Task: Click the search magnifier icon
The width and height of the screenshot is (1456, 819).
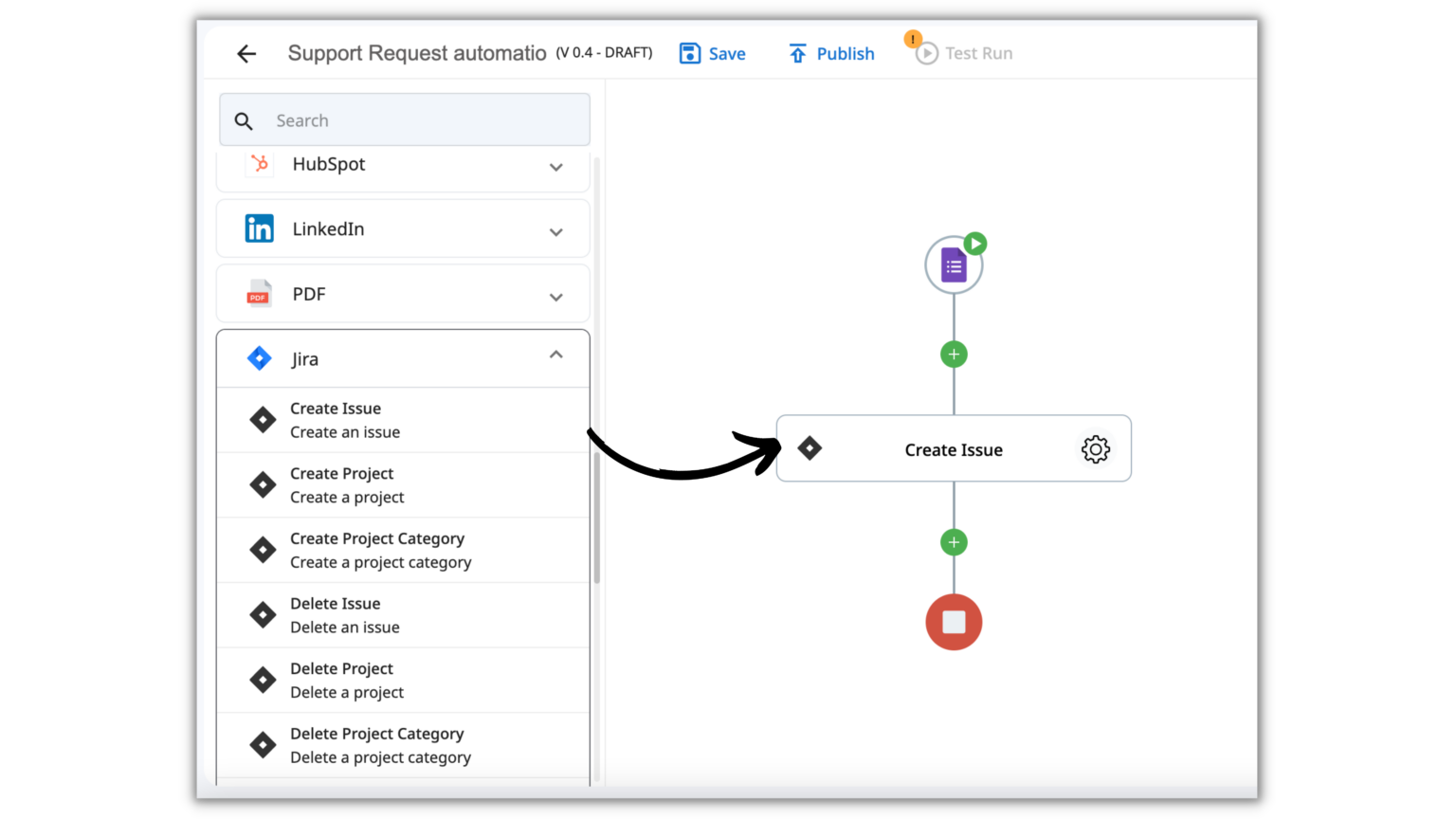Action: (244, 120)
